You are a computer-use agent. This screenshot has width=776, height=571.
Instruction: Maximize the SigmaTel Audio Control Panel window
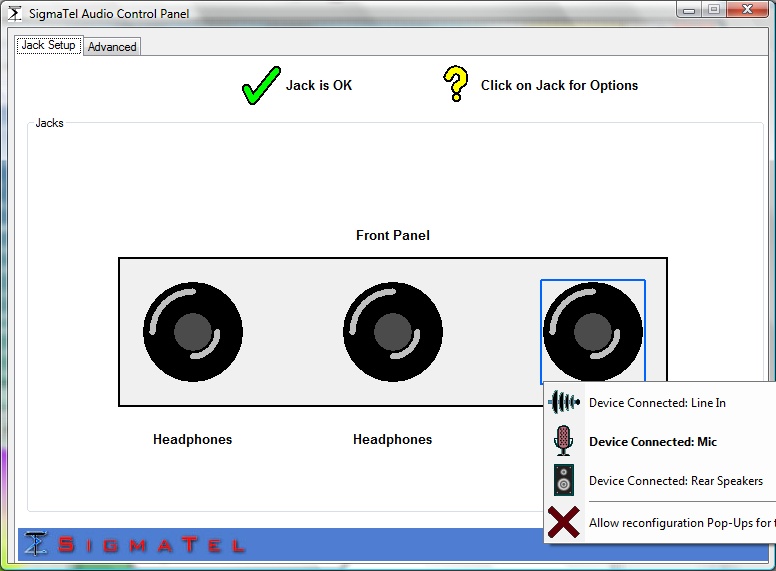click(x=714, y=10)
